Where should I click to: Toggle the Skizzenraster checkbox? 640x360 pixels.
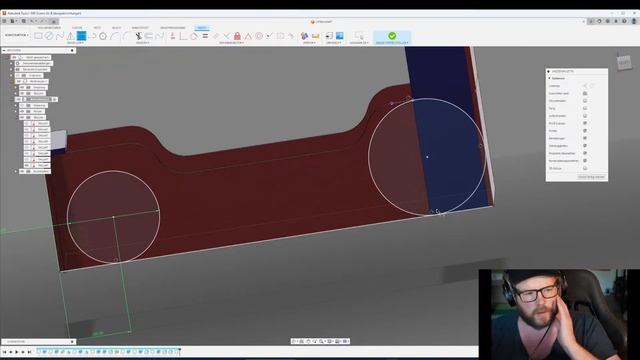tap(585, 101)
